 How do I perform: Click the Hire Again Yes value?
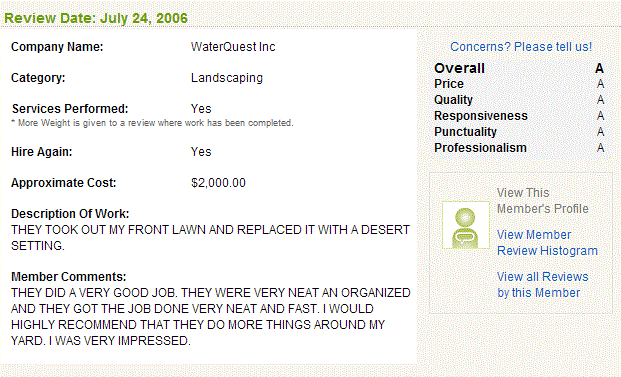tap(201, 152)
